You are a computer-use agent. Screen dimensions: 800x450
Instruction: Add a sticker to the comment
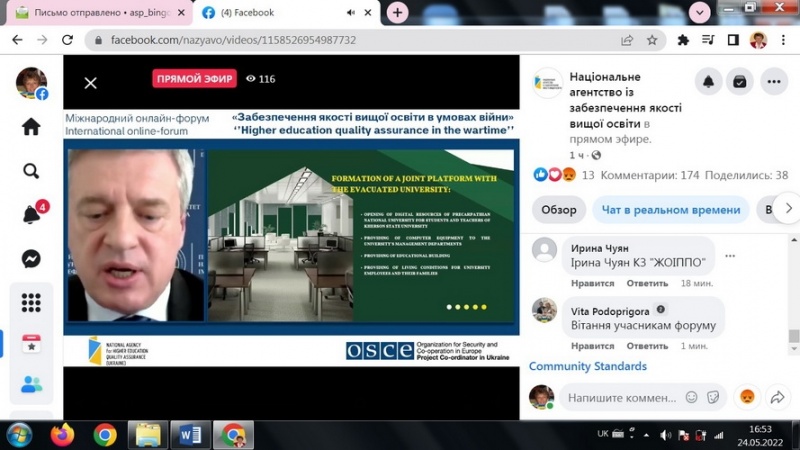tap(713, 397)
